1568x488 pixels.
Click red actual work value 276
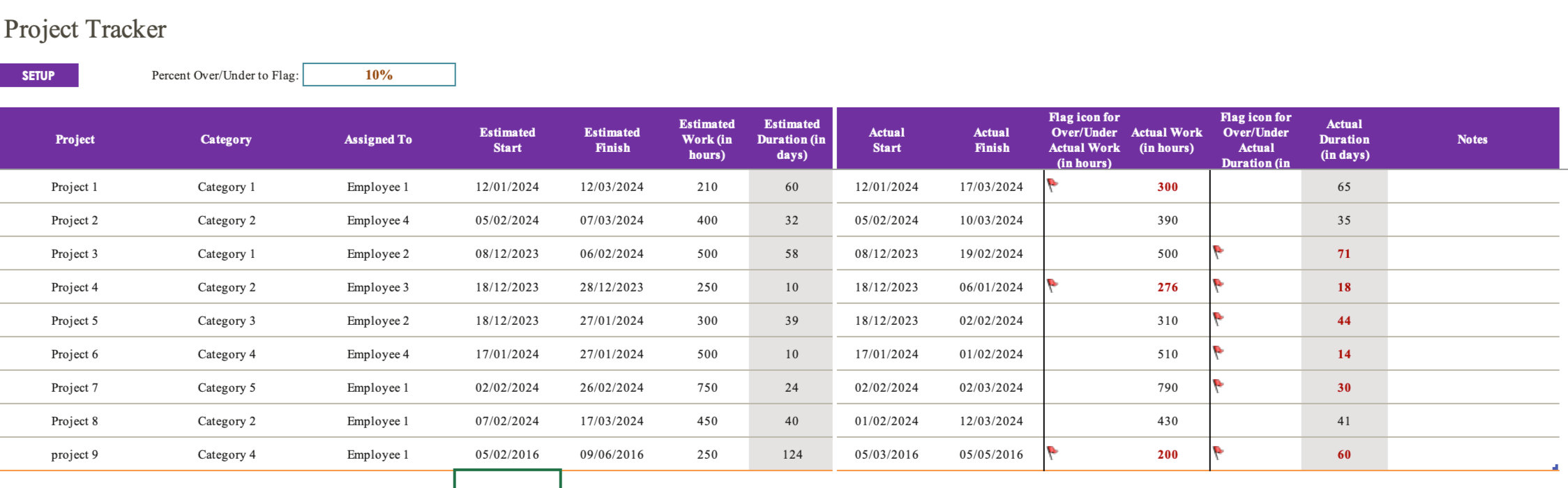1168,287
